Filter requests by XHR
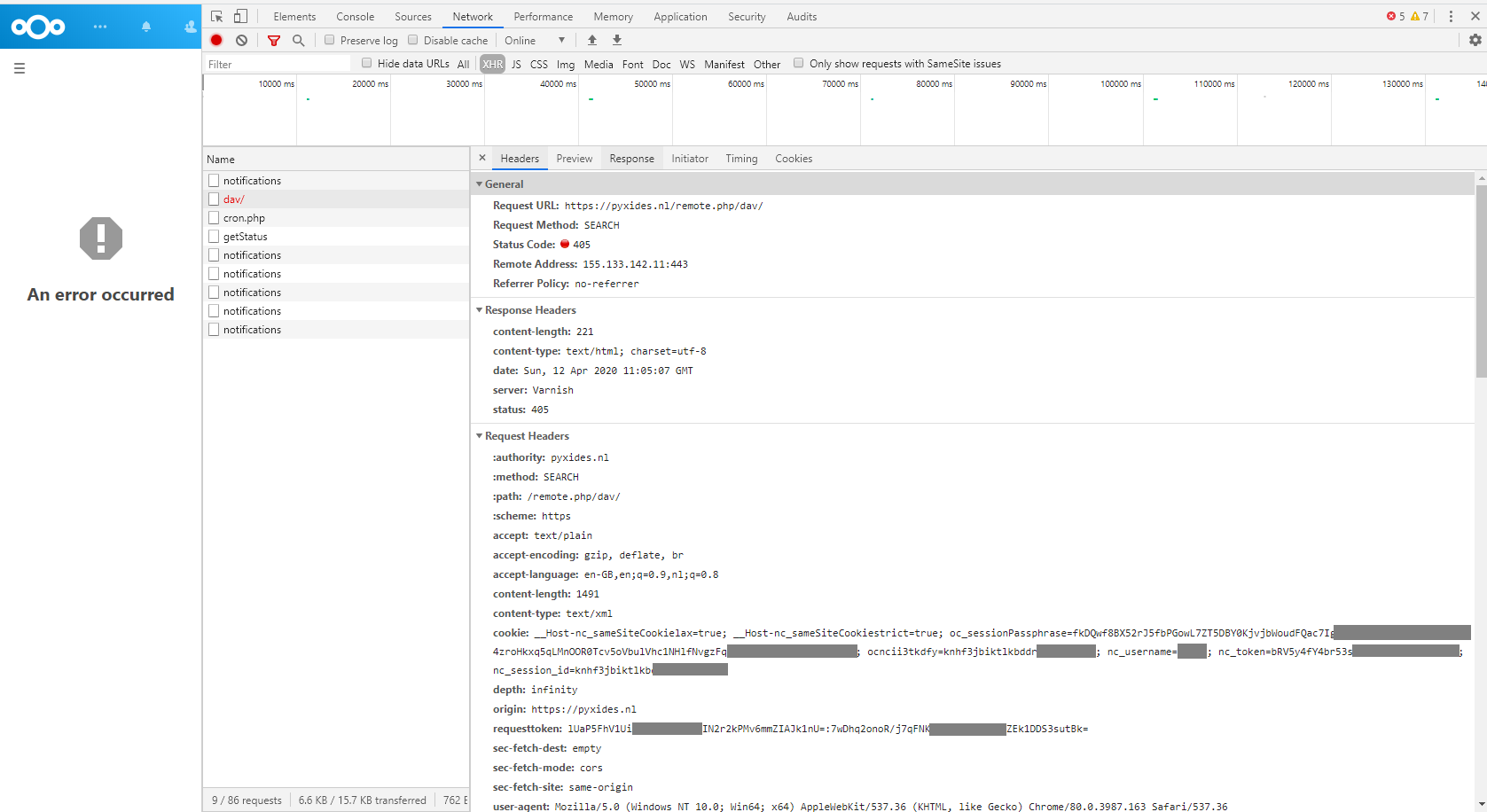 tap(493, 64)
